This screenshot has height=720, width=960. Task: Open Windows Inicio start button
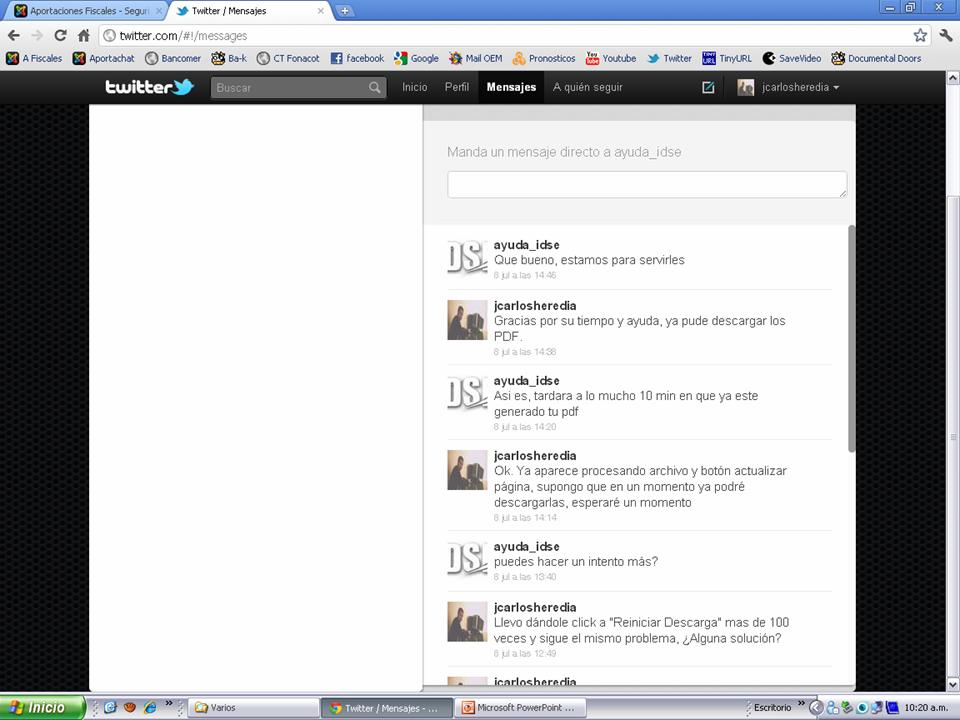point(42,708)
